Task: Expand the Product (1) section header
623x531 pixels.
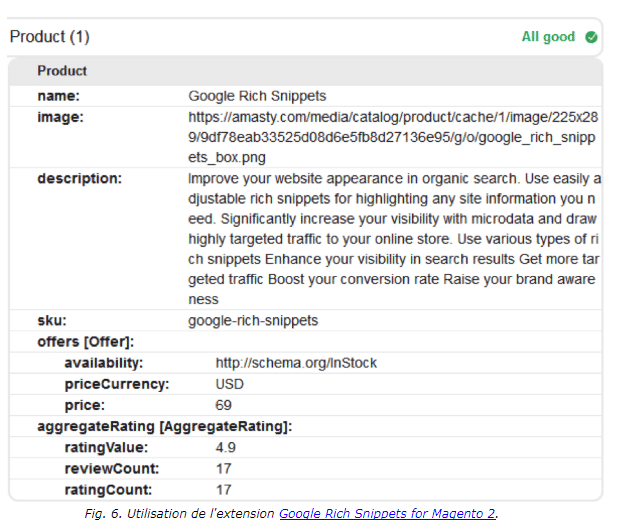Action: click(x=304, y=37)
